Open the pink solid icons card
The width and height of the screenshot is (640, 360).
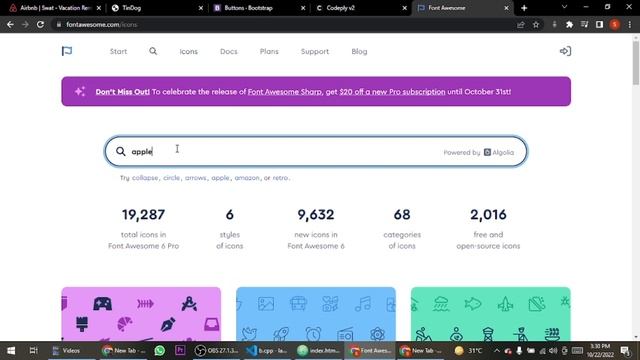click(141, 314)
